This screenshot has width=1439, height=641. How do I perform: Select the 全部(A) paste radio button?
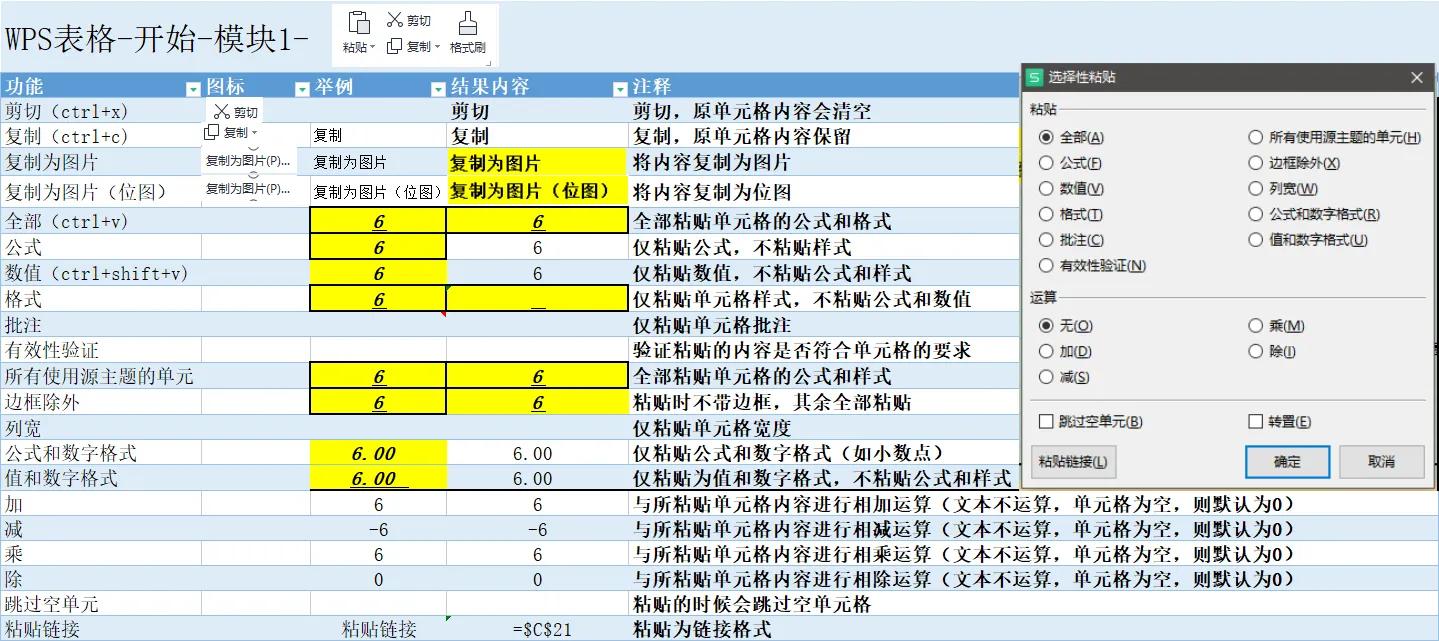[x=1046, y=137]
